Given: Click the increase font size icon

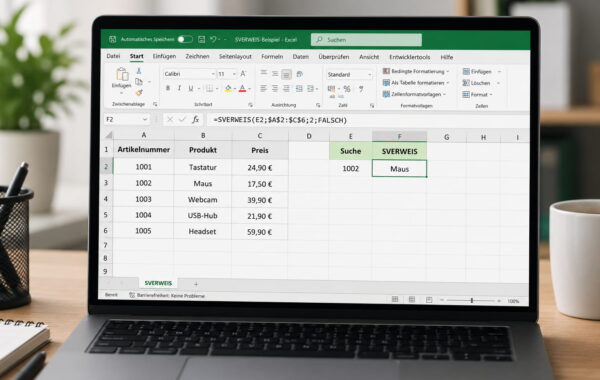Looking at the screenshot, I should tap(243, 73).
